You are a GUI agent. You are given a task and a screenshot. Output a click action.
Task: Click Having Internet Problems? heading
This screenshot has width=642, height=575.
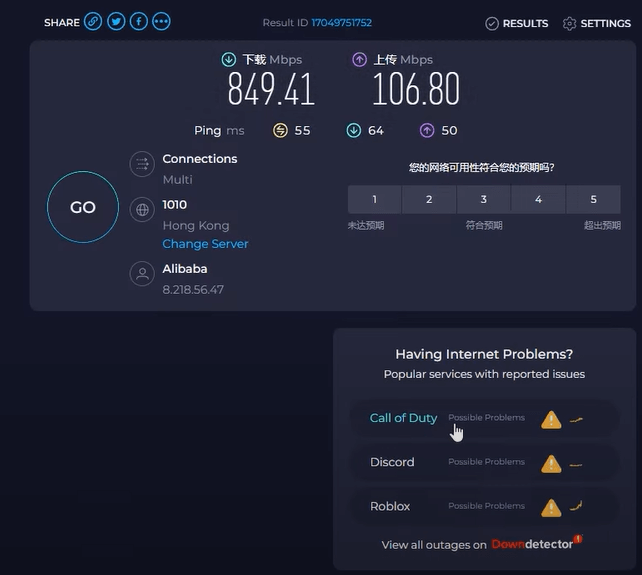[x=484, y=354]
